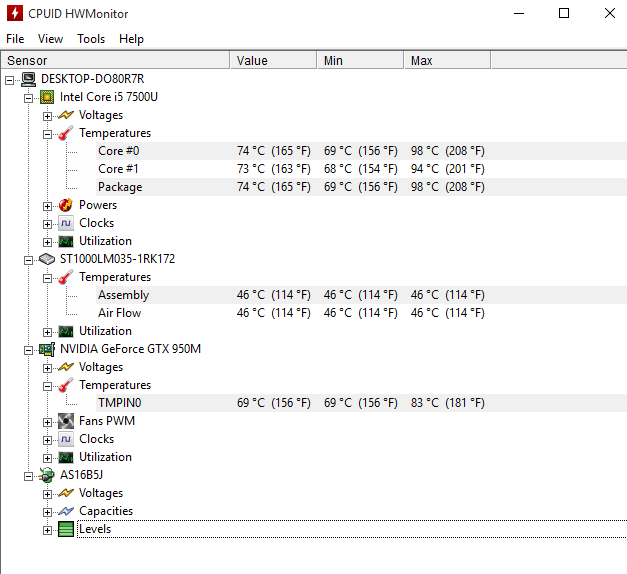Open the View menu
Viewport: 627px width, 574px height.
50,39
